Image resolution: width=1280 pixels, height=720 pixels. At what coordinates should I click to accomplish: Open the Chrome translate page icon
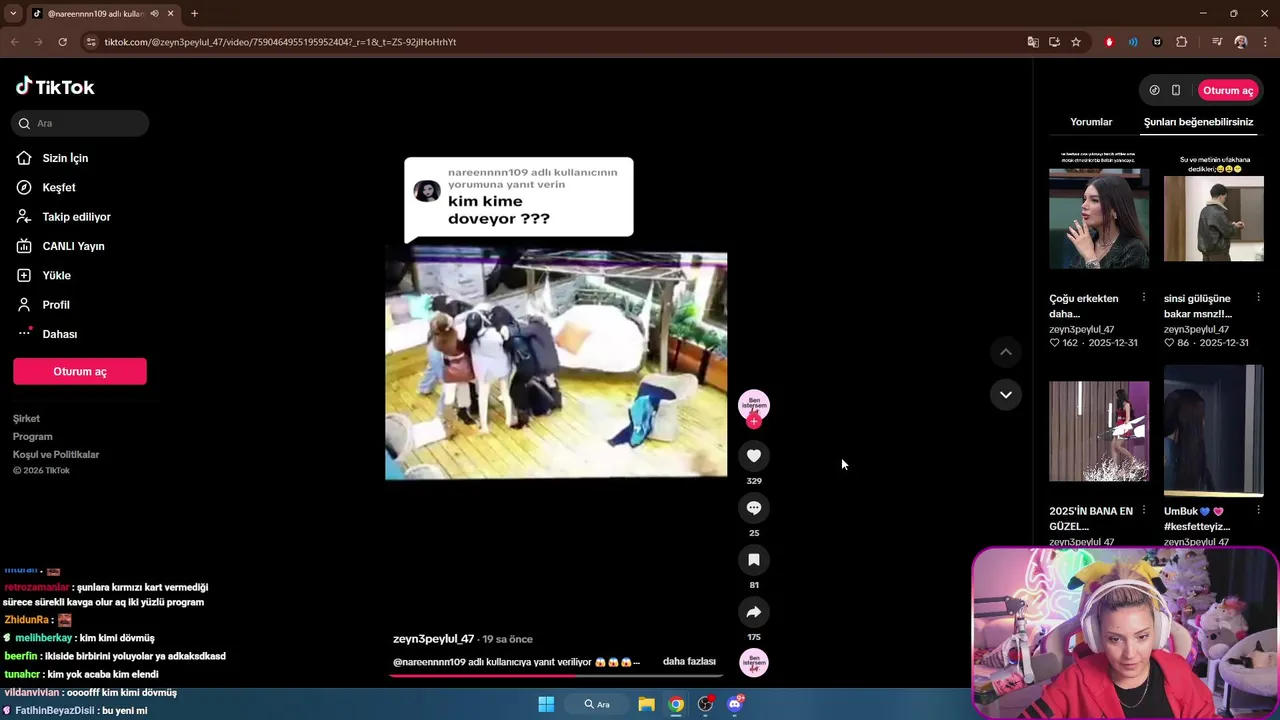pos(1033,42)
